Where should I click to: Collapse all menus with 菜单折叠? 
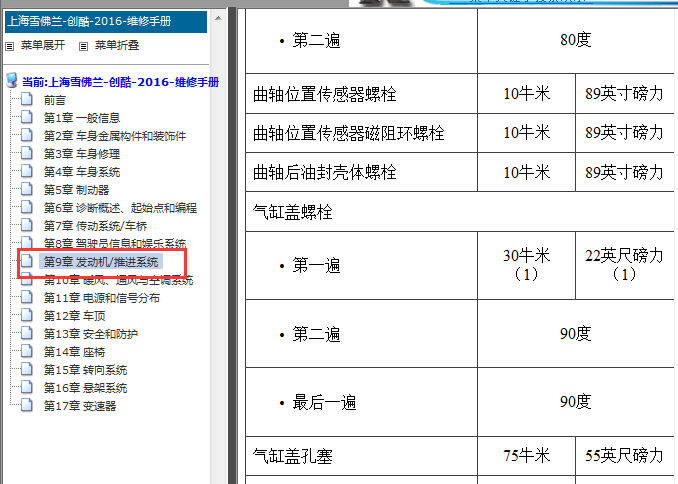(x=117, y=45)
